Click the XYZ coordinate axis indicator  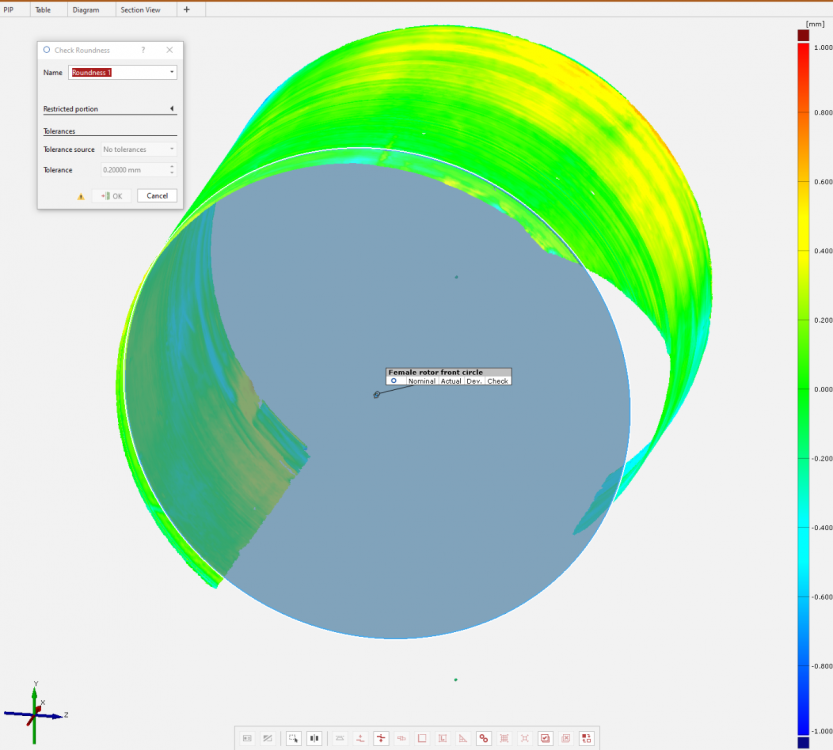click(x=35, y=713)
